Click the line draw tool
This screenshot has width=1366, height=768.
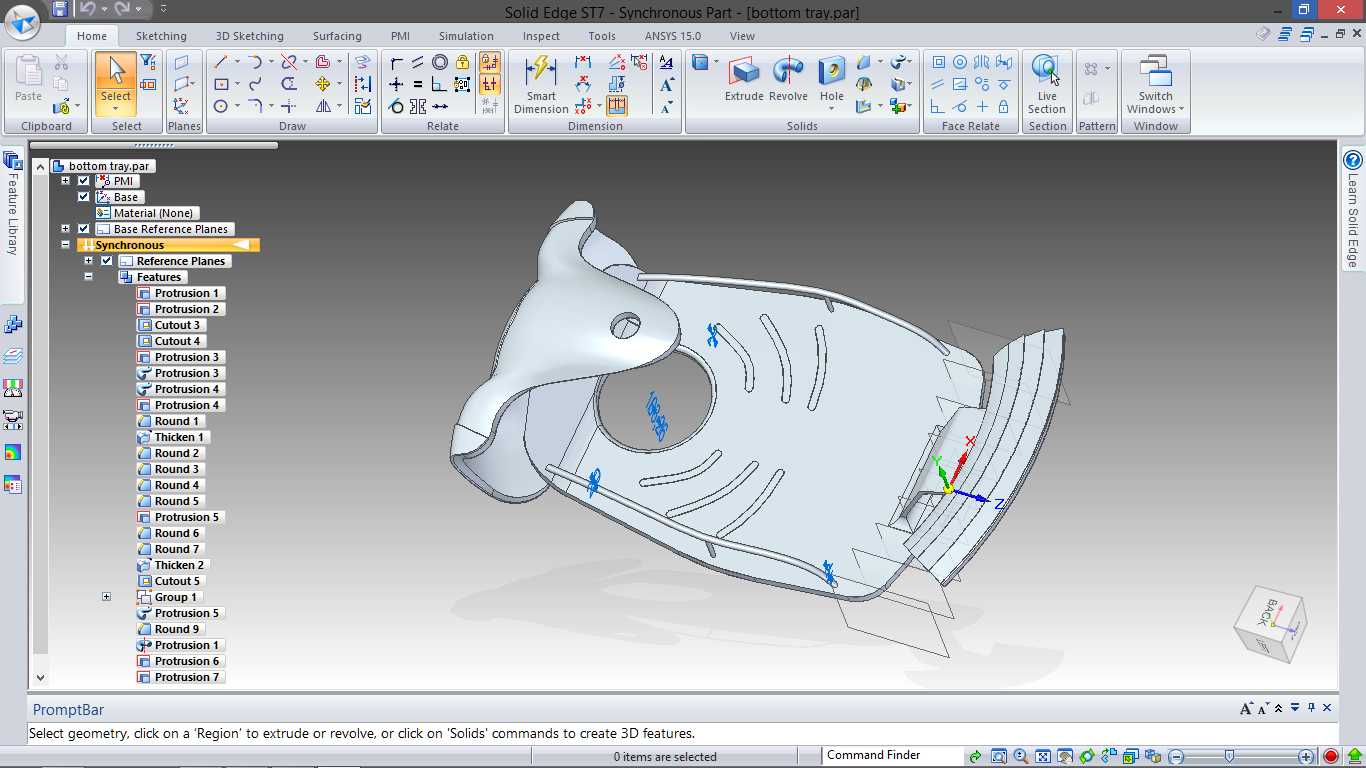click(x=221, y=62)
